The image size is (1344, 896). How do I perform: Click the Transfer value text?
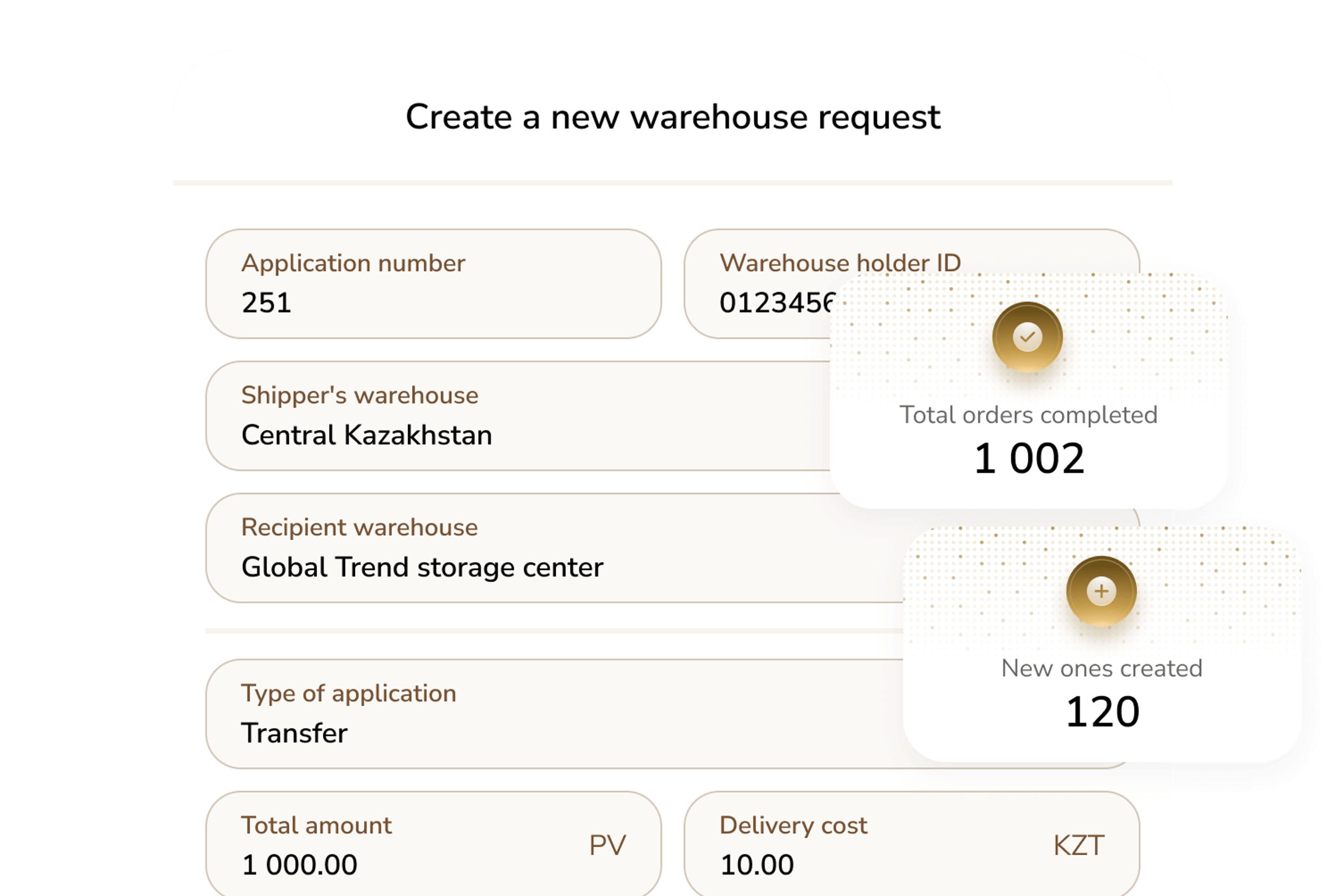[x=294, y=733]
